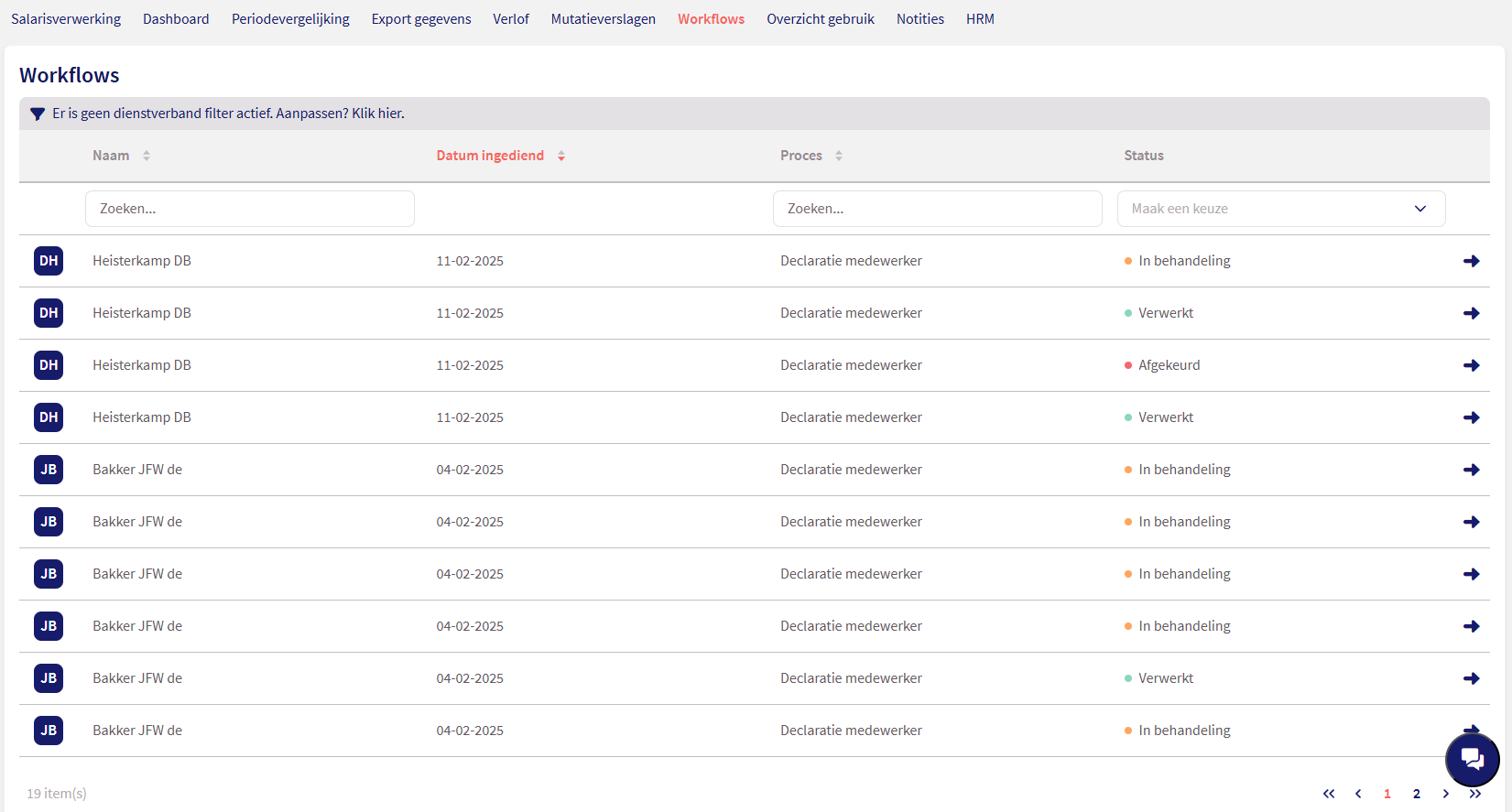This screenshot has width=1512, height=812.
Task: Focus the Proces search field
Action: click(937, 209)
